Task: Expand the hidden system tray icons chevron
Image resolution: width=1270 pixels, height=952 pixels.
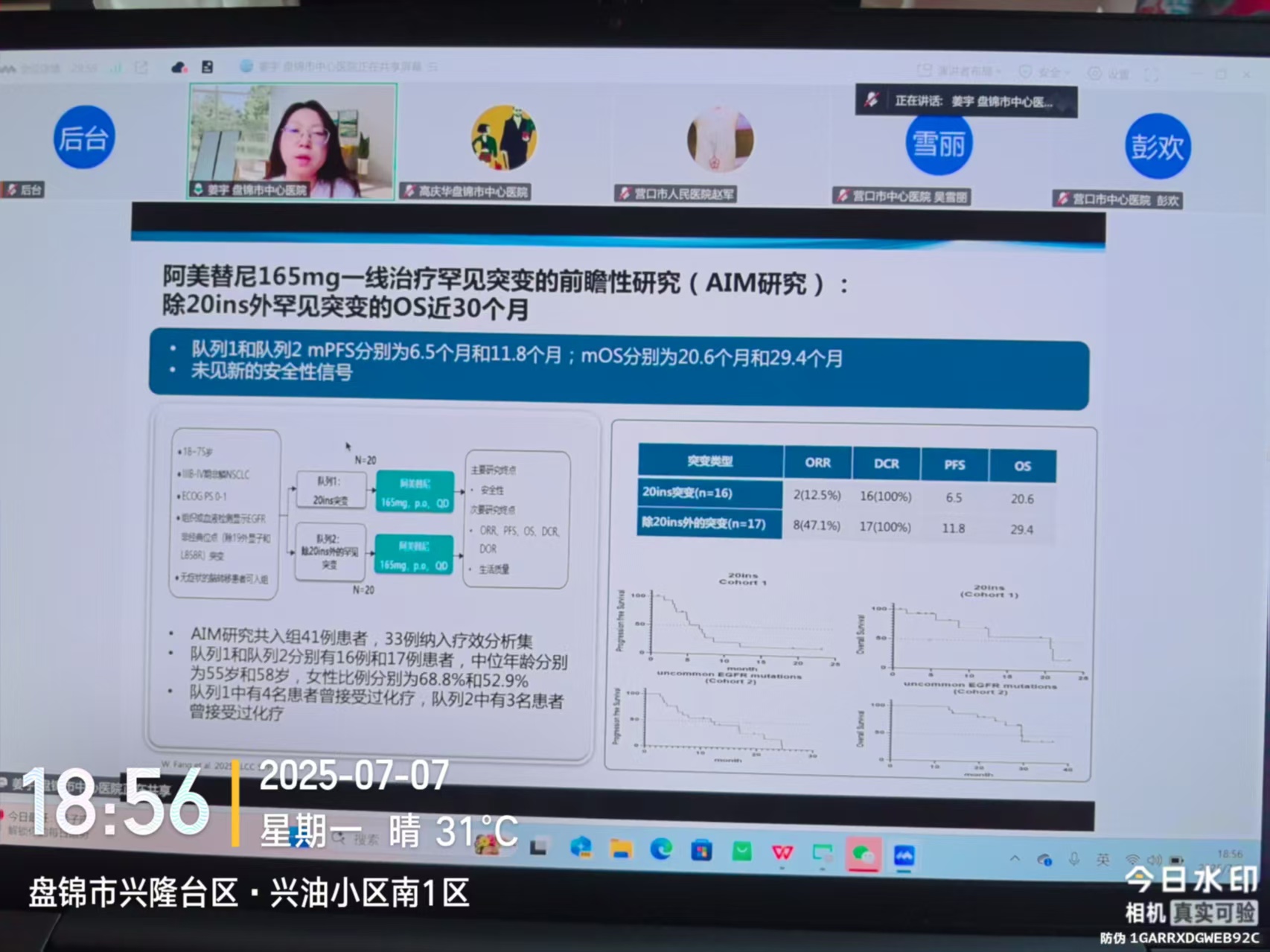Action: pyautogui.click(x=1015, y=858)
